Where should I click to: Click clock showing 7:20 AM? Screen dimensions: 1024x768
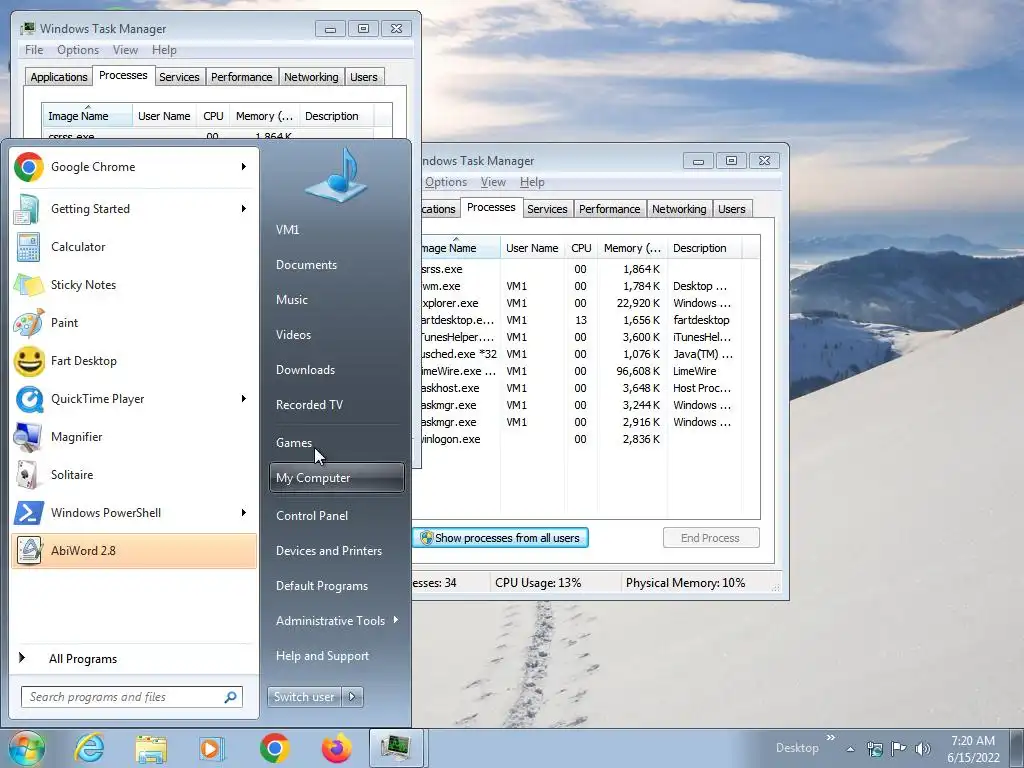[x=973, y=741]
